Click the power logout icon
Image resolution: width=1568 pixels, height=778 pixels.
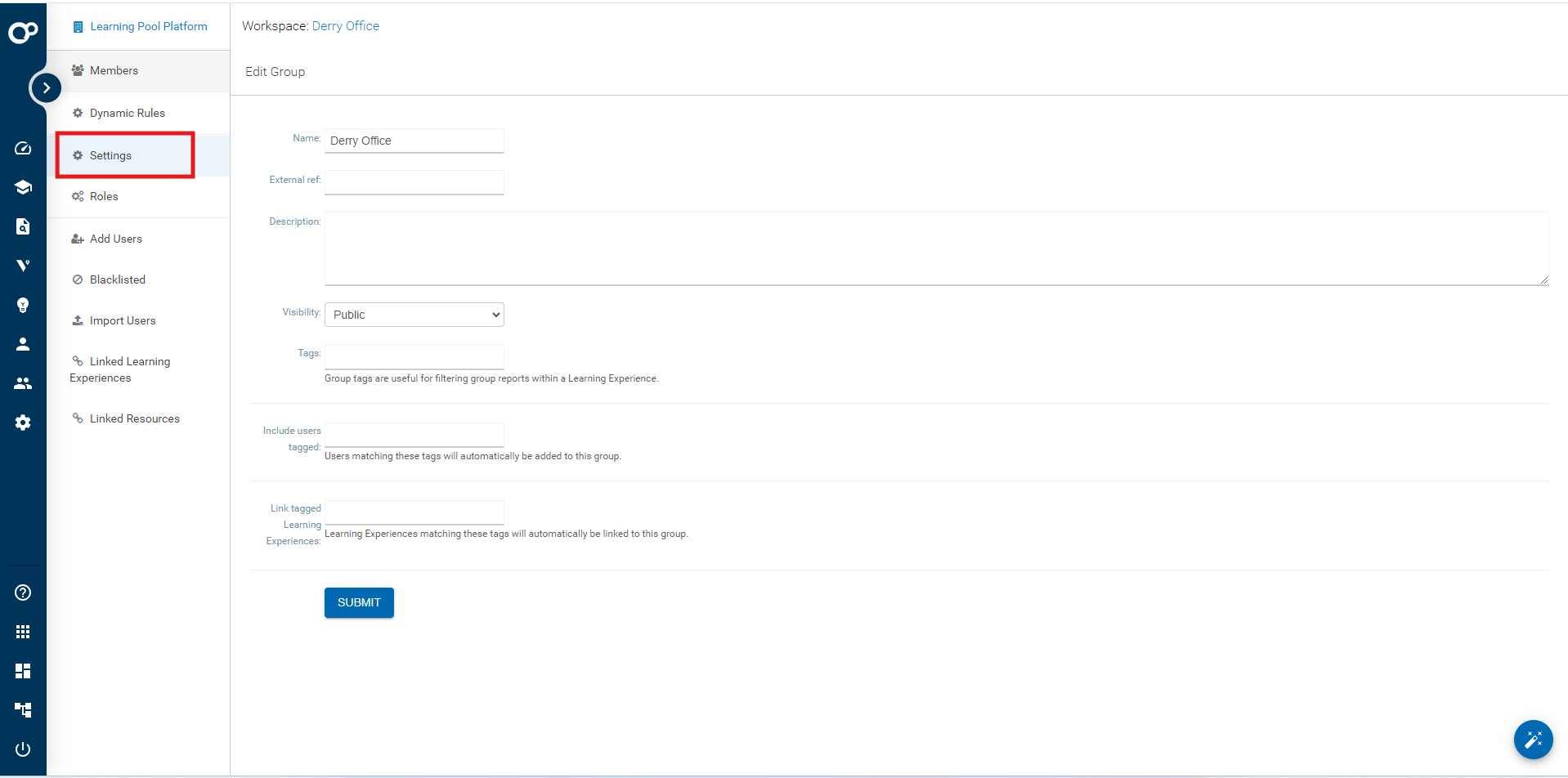[23, 749]
